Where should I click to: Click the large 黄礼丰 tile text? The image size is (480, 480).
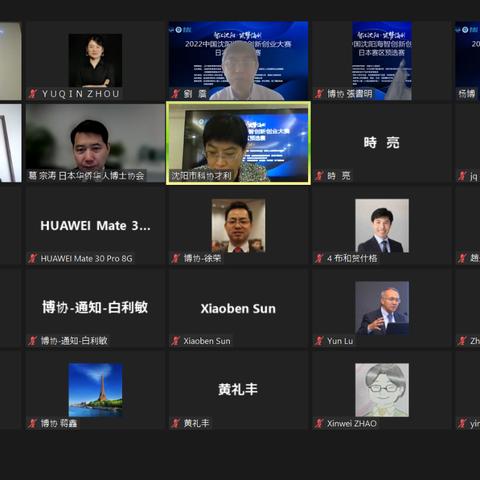pyautogui.click(x=238, y=389)
